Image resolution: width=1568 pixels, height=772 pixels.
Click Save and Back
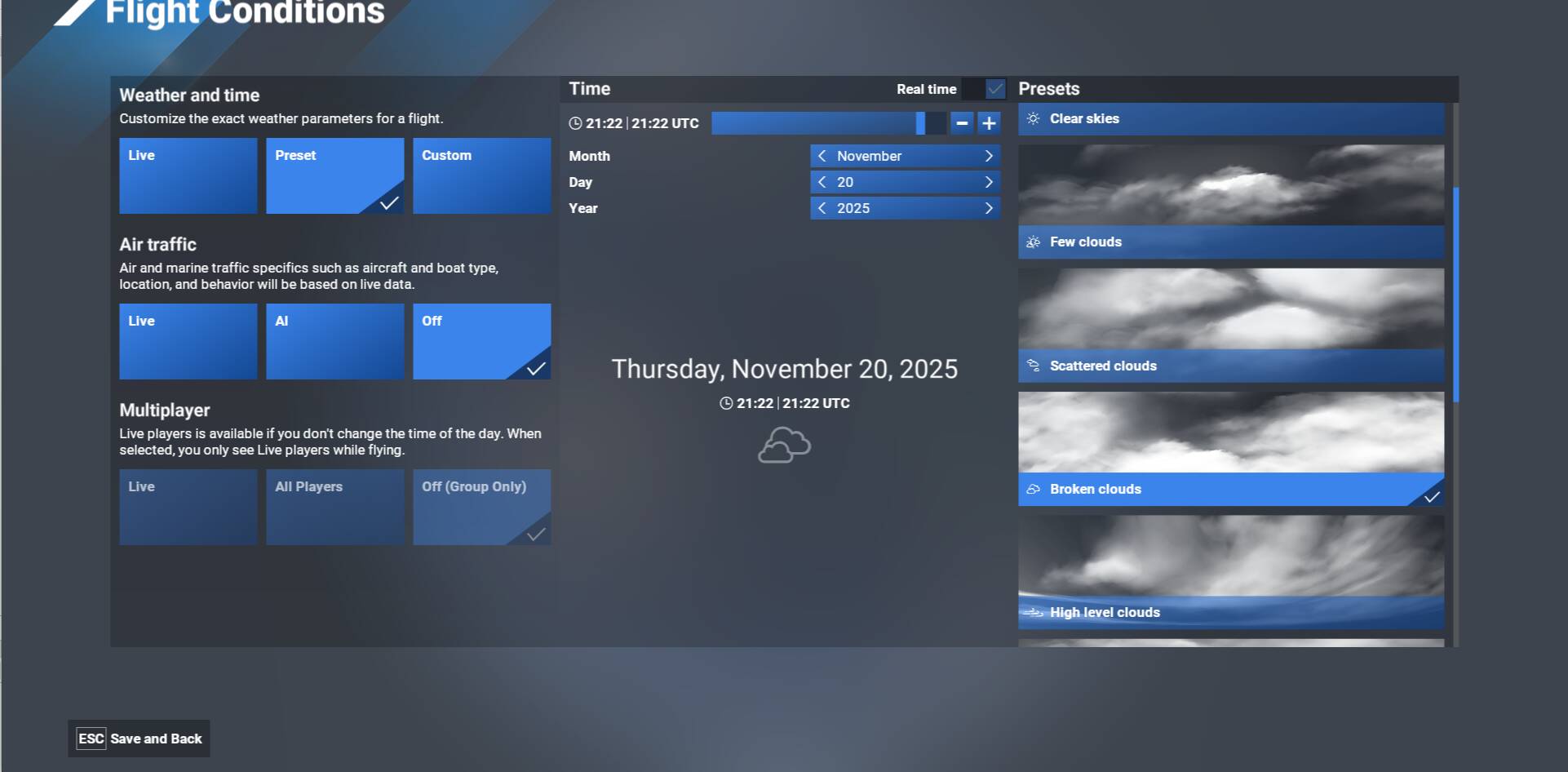[139, 739]
